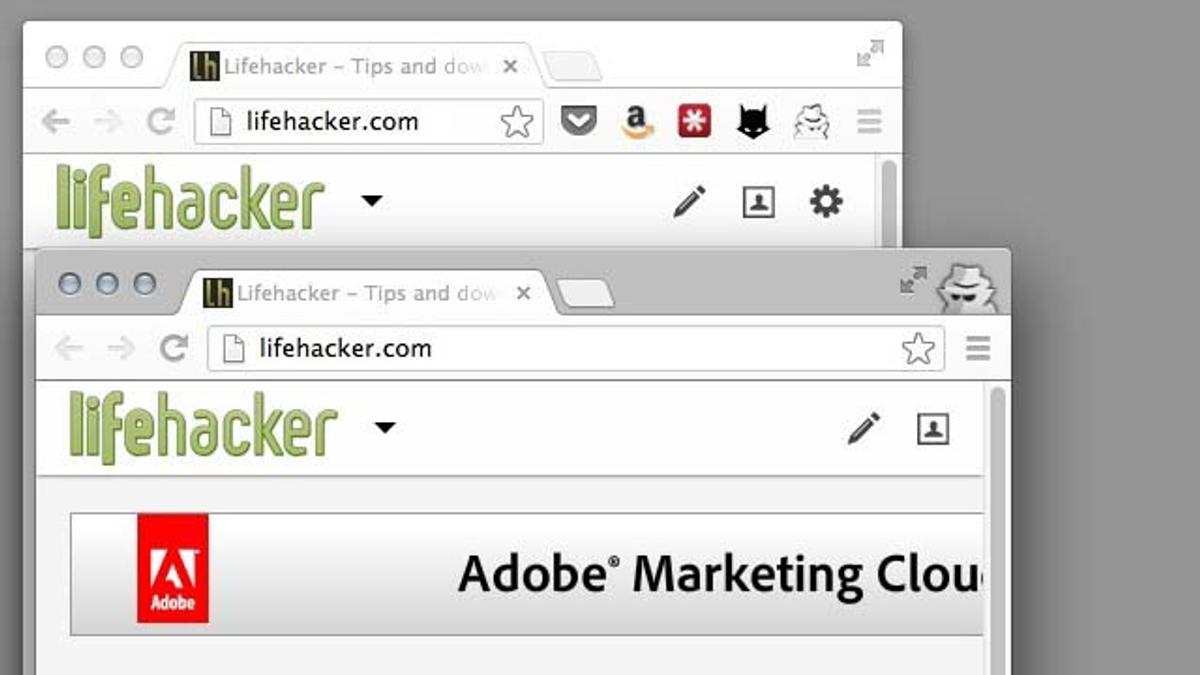Open the red asterisk LastPass extension

694,121
